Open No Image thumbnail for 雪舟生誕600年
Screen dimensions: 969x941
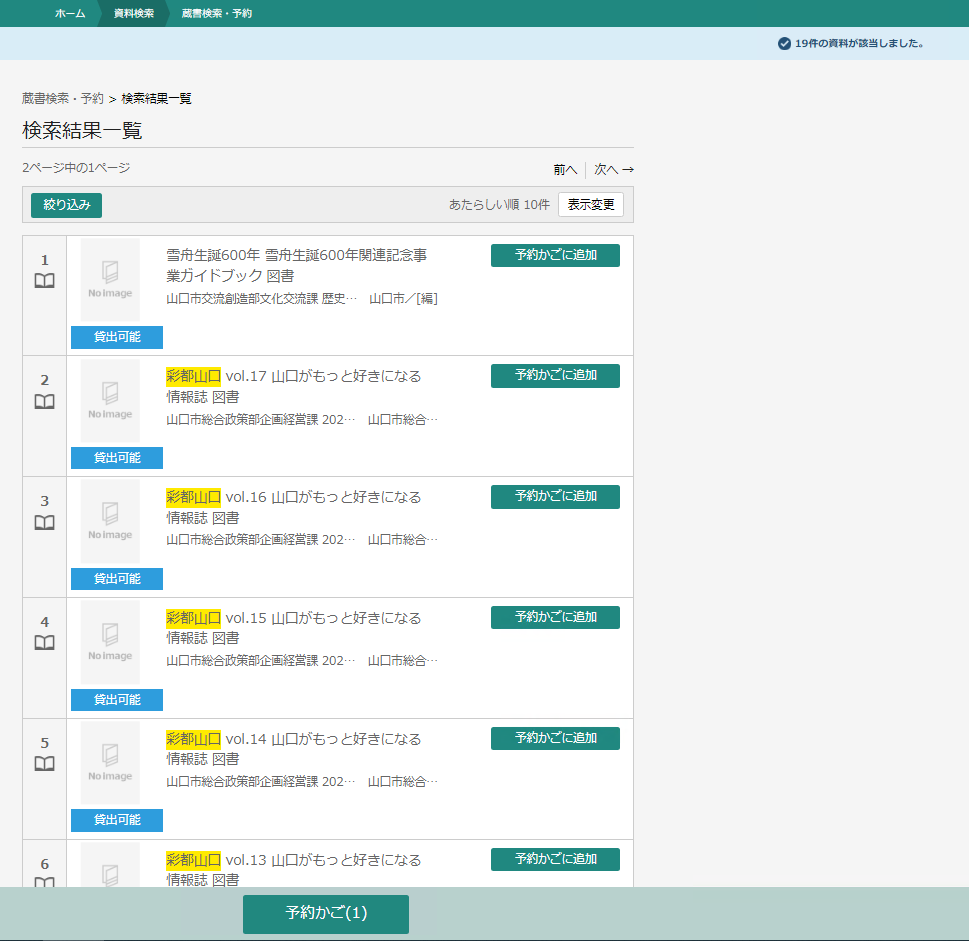point(110,279)
